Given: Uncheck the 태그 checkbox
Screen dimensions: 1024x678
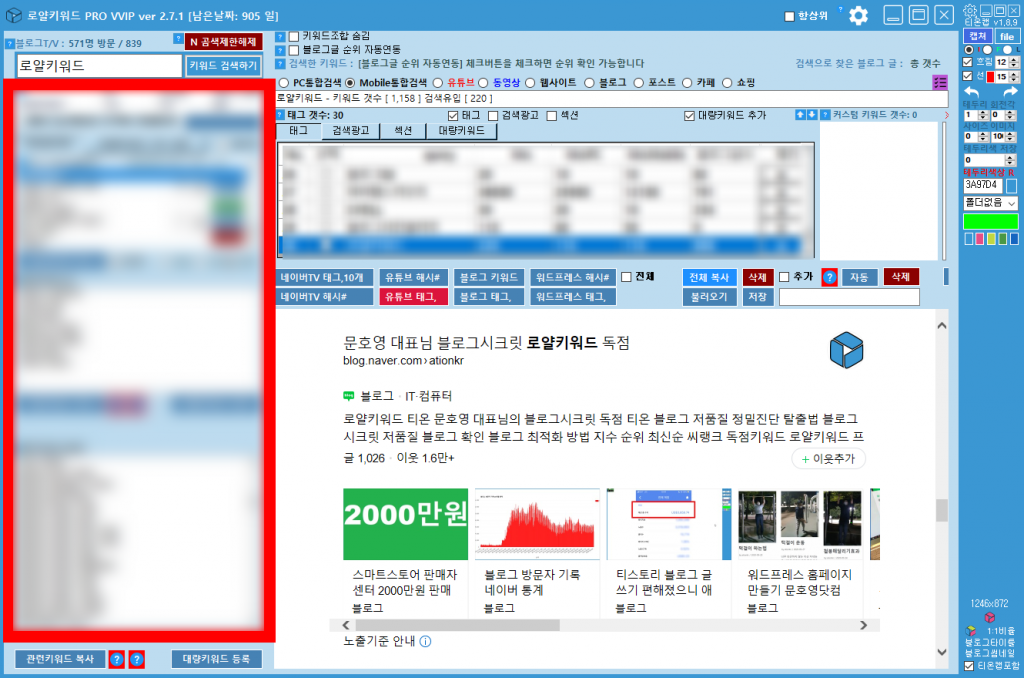Looking at the screenshot, I should pyautogui.click(x=453, y=116).
